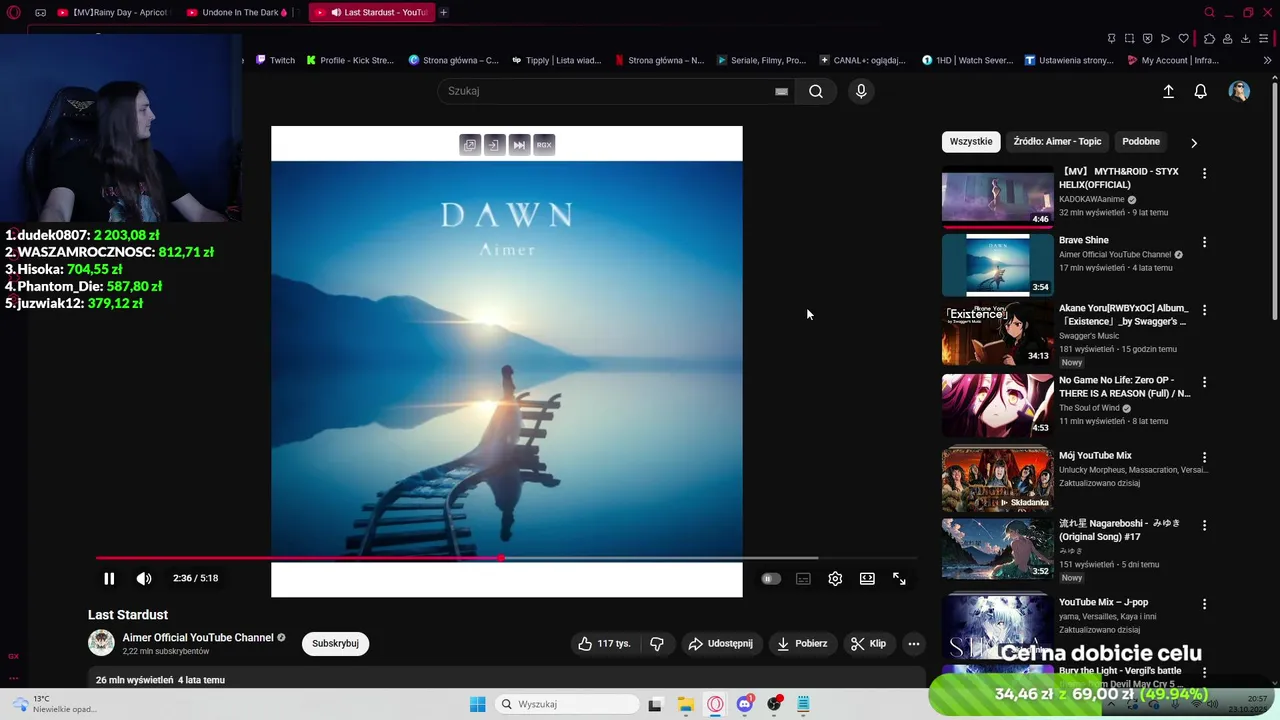This screenshot has height=720, width=1280.
Task: Open the Profile - Kick Stre... bookmark
Action: tap(350, 60)
